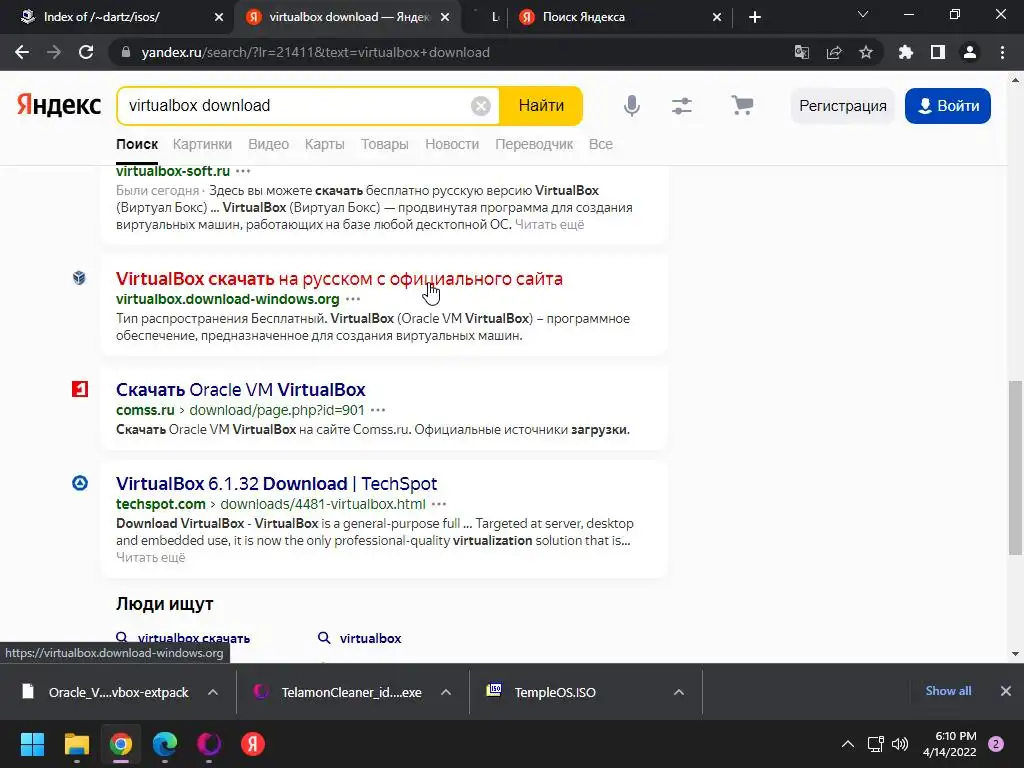Select the Картинки search category
The height and width of the screenshot is (768, 1024).
[202, 144]
